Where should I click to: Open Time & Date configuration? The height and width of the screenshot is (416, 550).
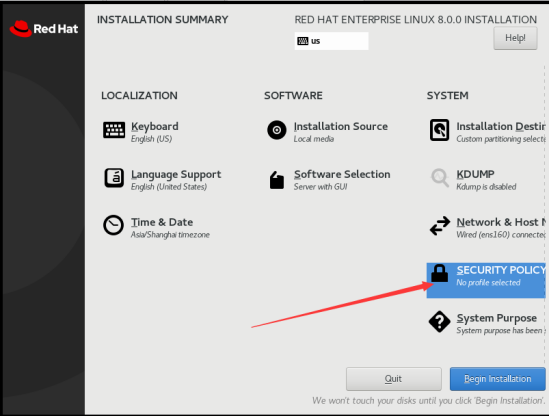tap(162, 222)
